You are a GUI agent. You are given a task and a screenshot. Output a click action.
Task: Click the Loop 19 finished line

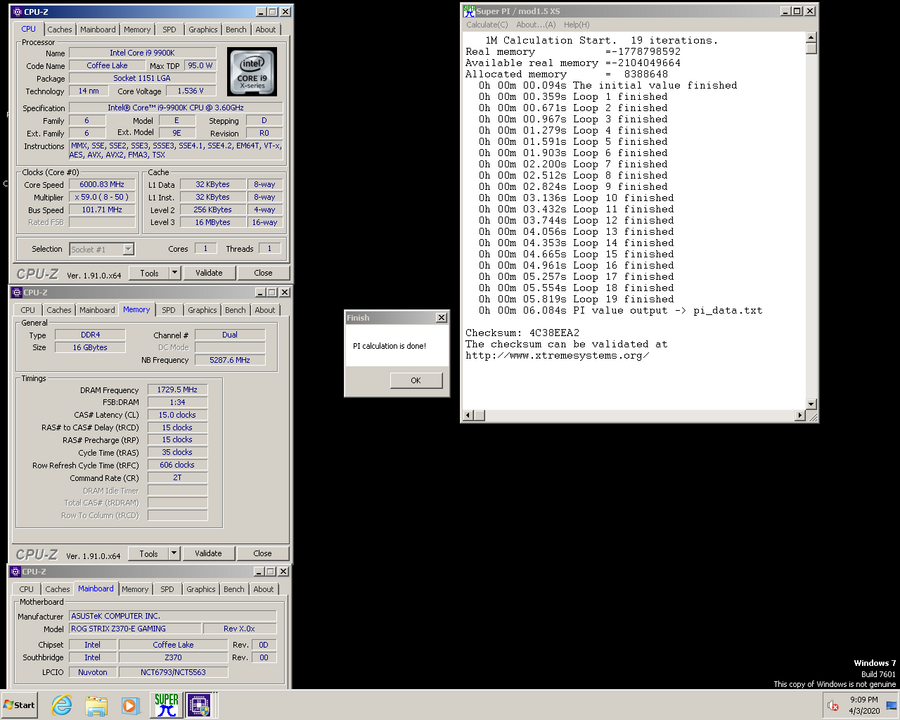coord(576,299)
